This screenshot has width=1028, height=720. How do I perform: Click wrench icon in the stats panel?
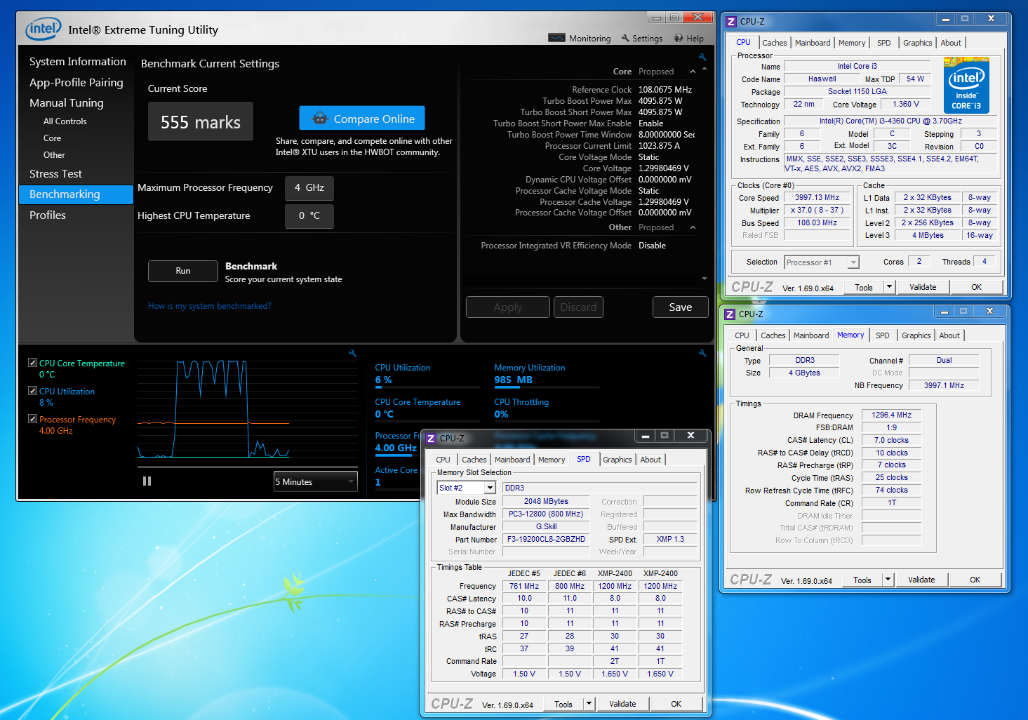click(x=702, y=353)
